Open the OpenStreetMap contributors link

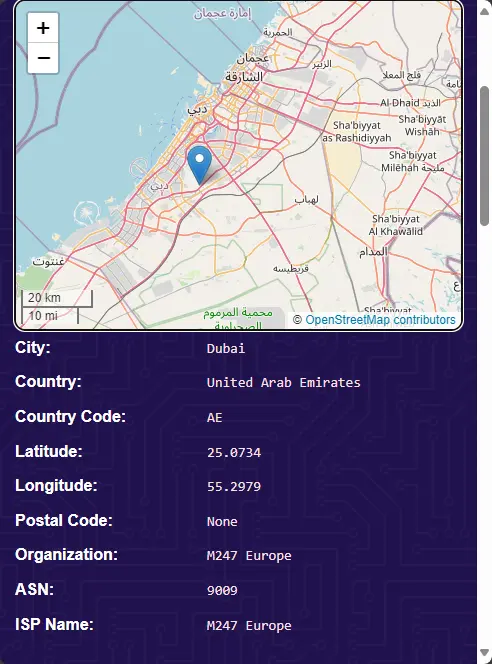380,320
